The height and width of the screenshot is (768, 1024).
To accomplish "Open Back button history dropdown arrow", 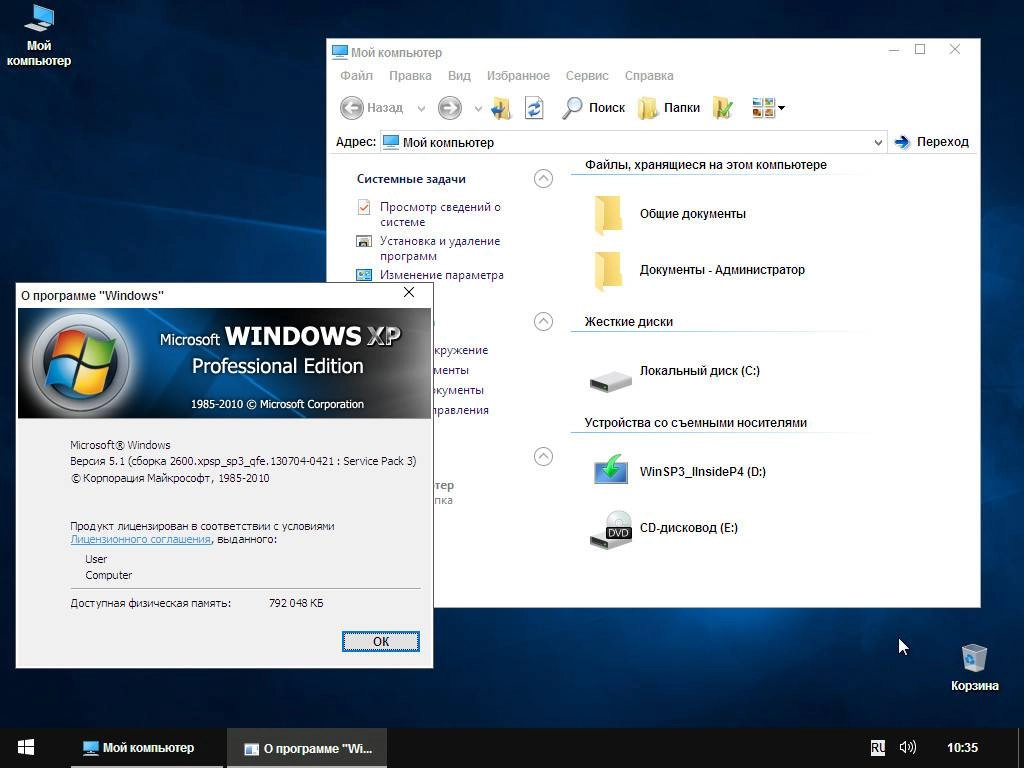I will click(x=421, y=108).
